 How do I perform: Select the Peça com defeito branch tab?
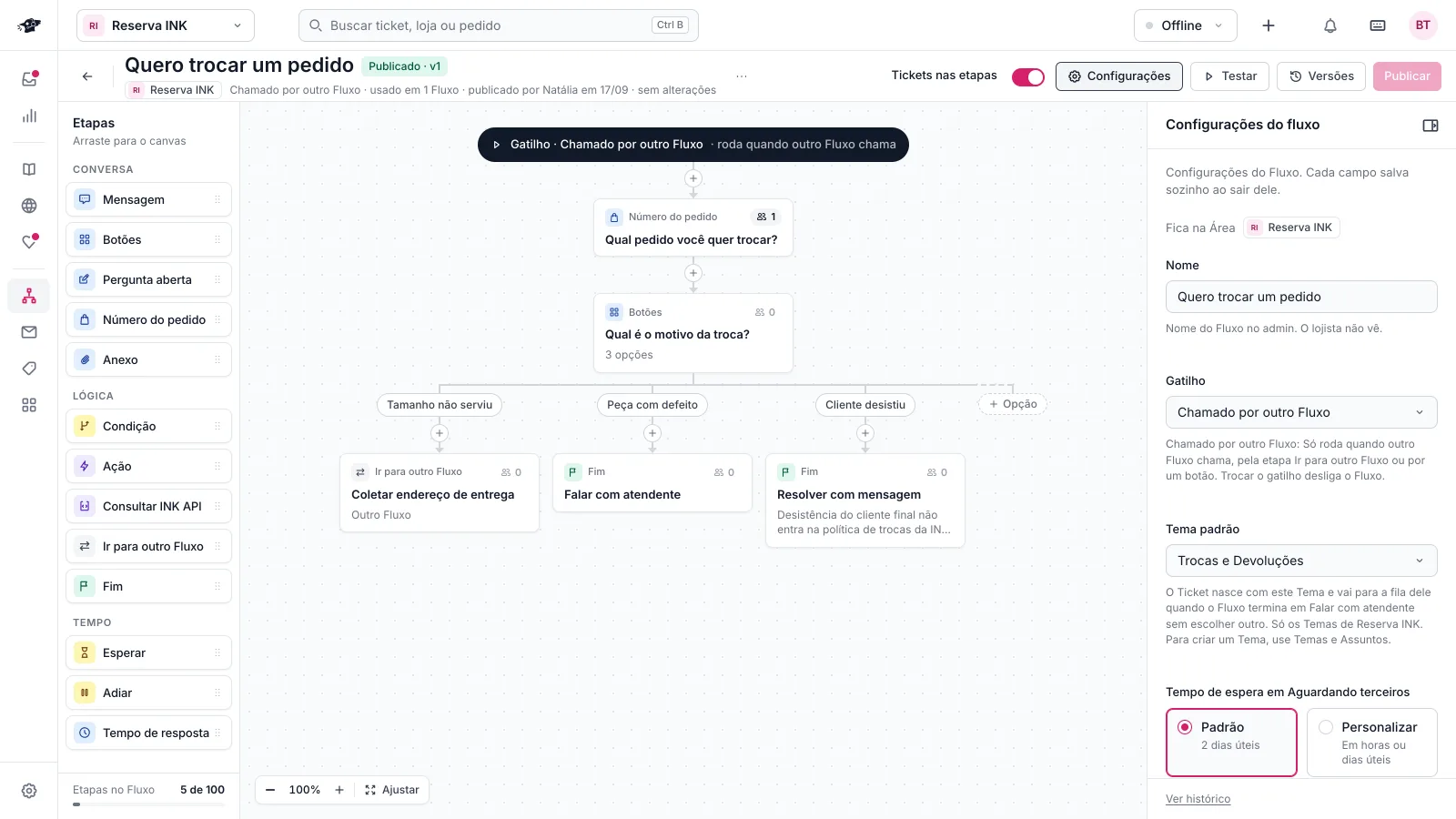652,405
